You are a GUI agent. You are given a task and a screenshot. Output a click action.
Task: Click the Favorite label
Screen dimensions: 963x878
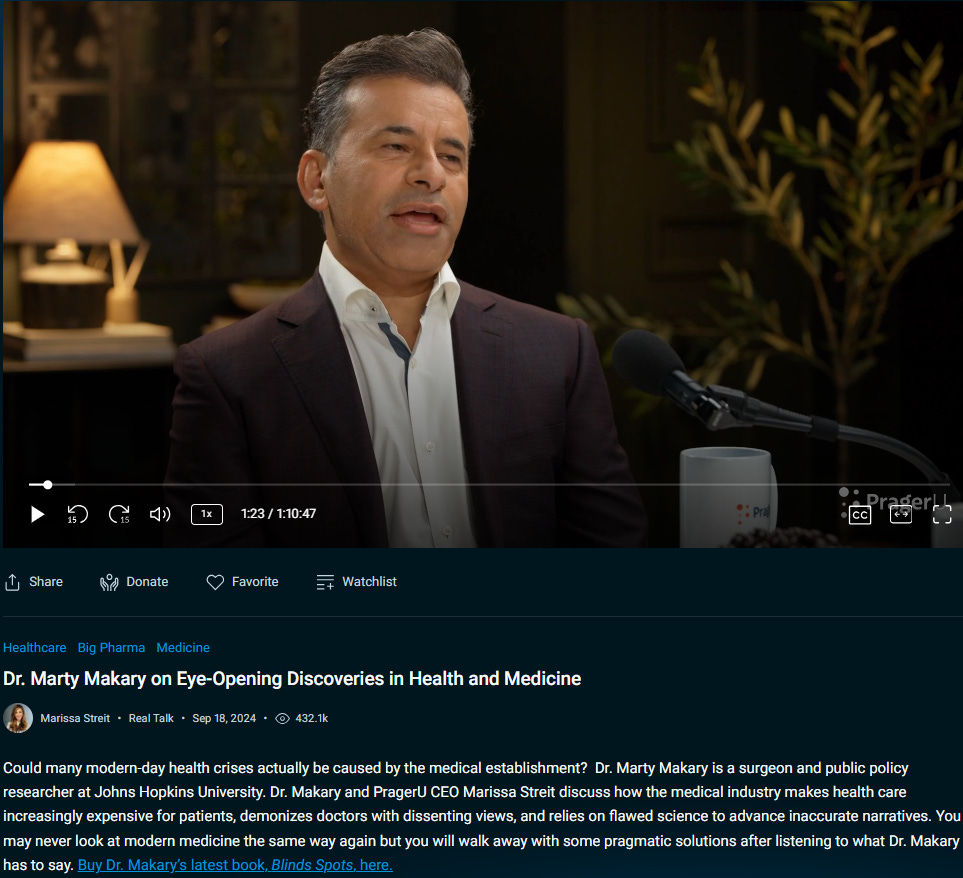point(255,581)
